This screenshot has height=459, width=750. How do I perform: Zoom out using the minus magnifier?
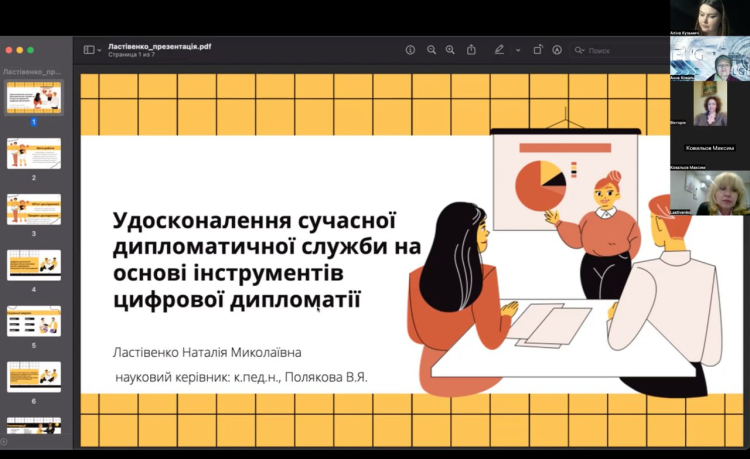point(432,50)
